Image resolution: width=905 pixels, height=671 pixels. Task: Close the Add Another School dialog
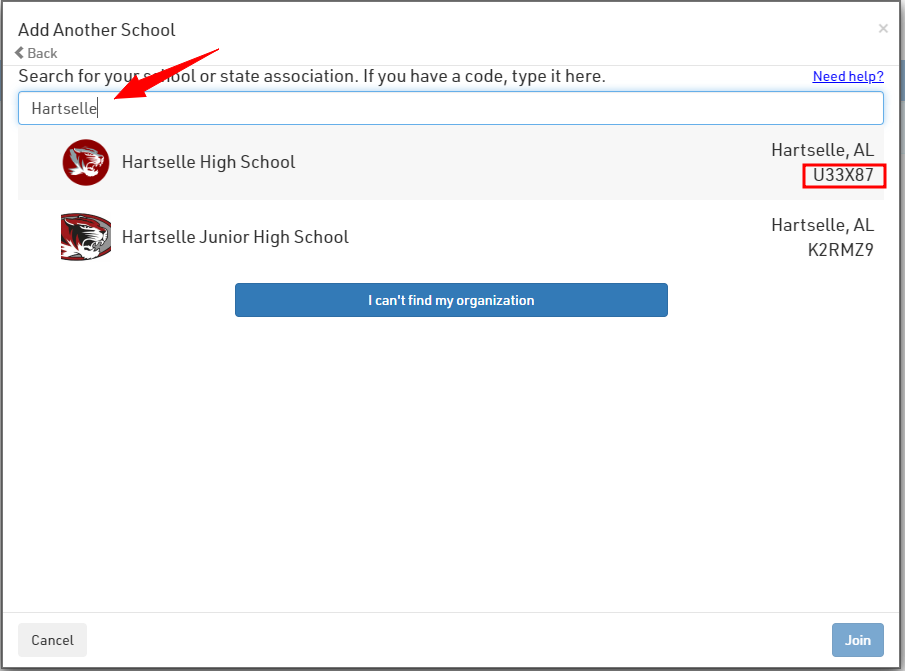[882, 29]
